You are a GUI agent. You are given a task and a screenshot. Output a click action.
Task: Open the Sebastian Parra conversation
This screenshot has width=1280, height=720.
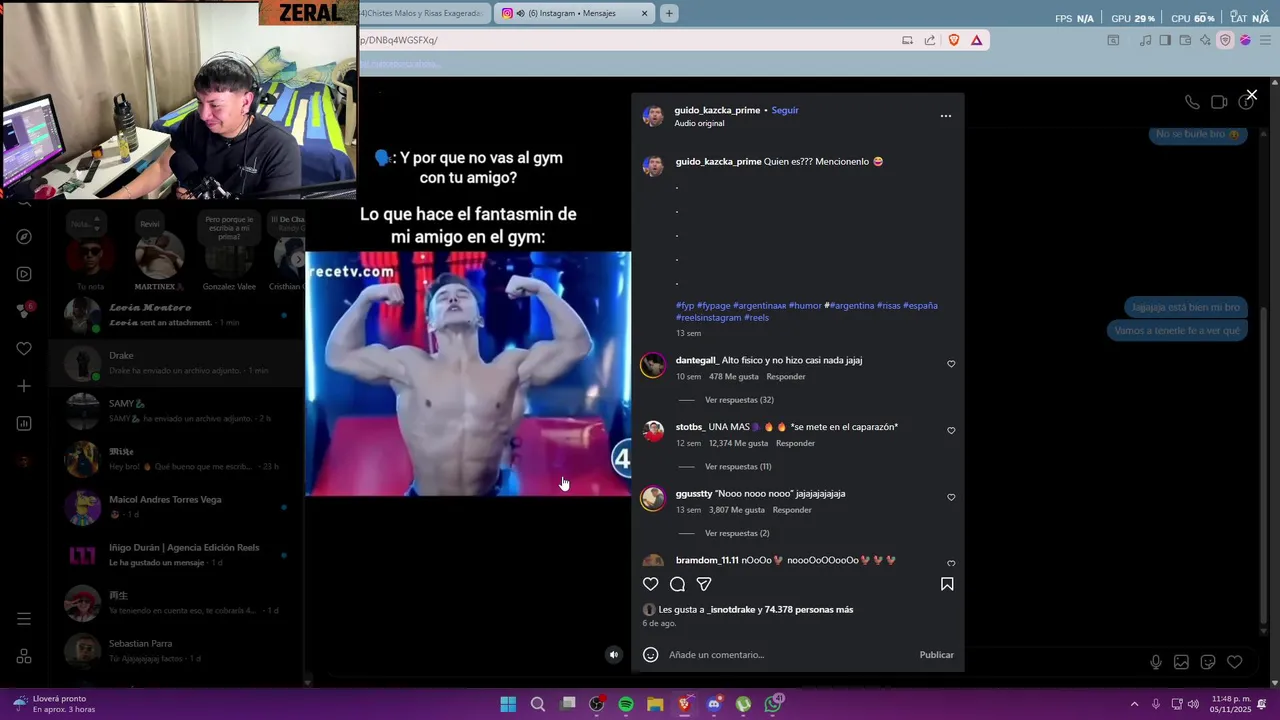coord(177,651)
